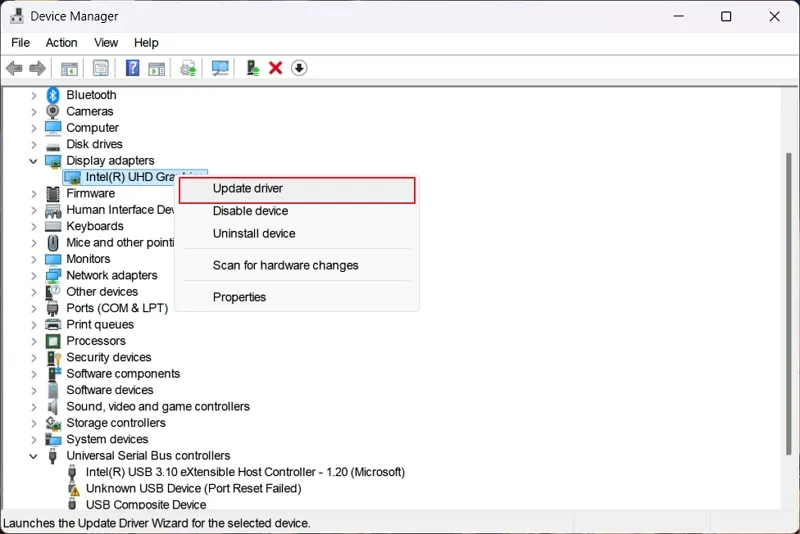Viewport: 800px width, 534px height.
Task: Click the Computer category icon
Action: (53, 128)
